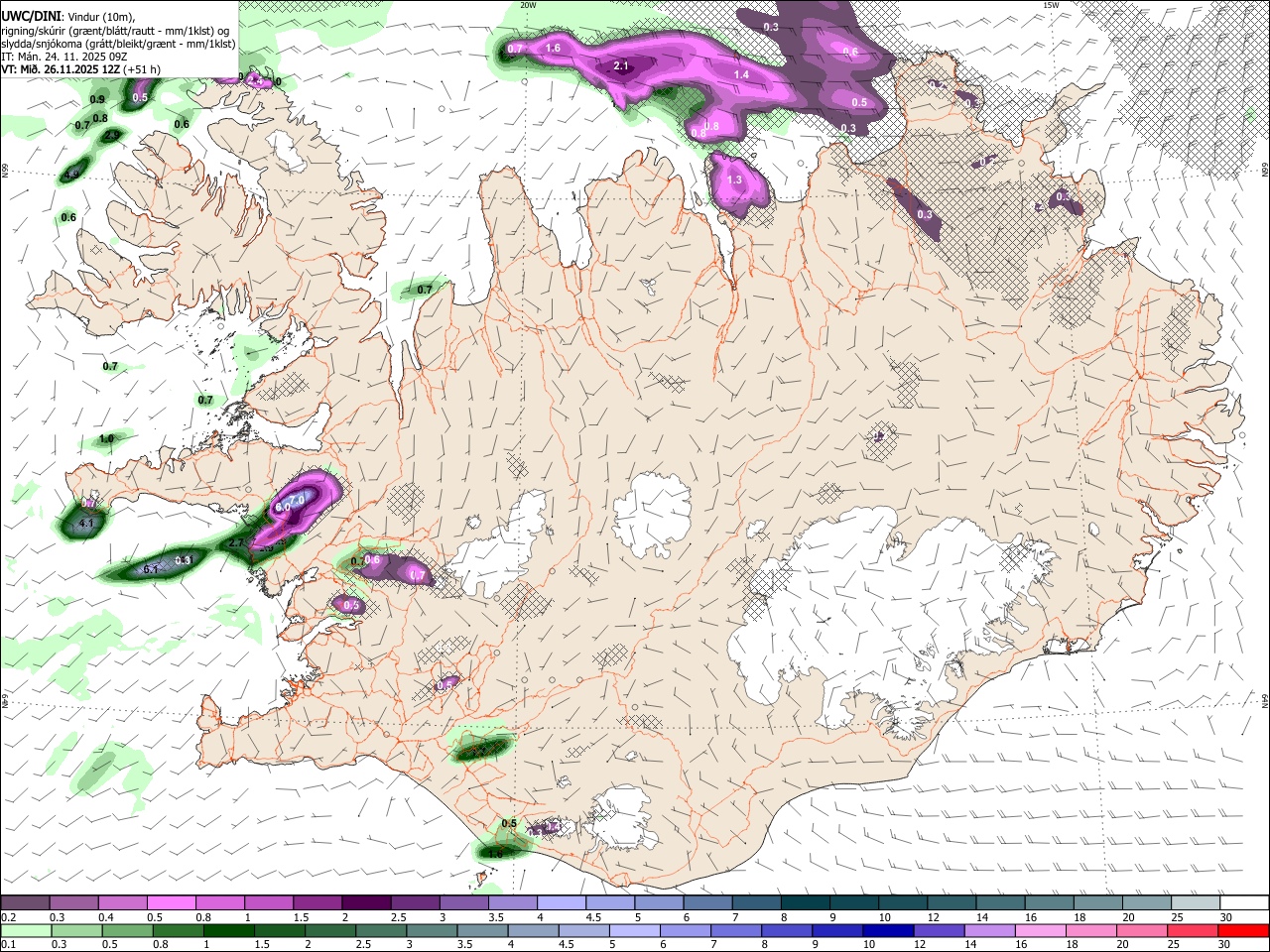Viewport: 1270px width, 952px height.
Task: Click the 0.9 rainfall value on the map
Action: point(97,100)
